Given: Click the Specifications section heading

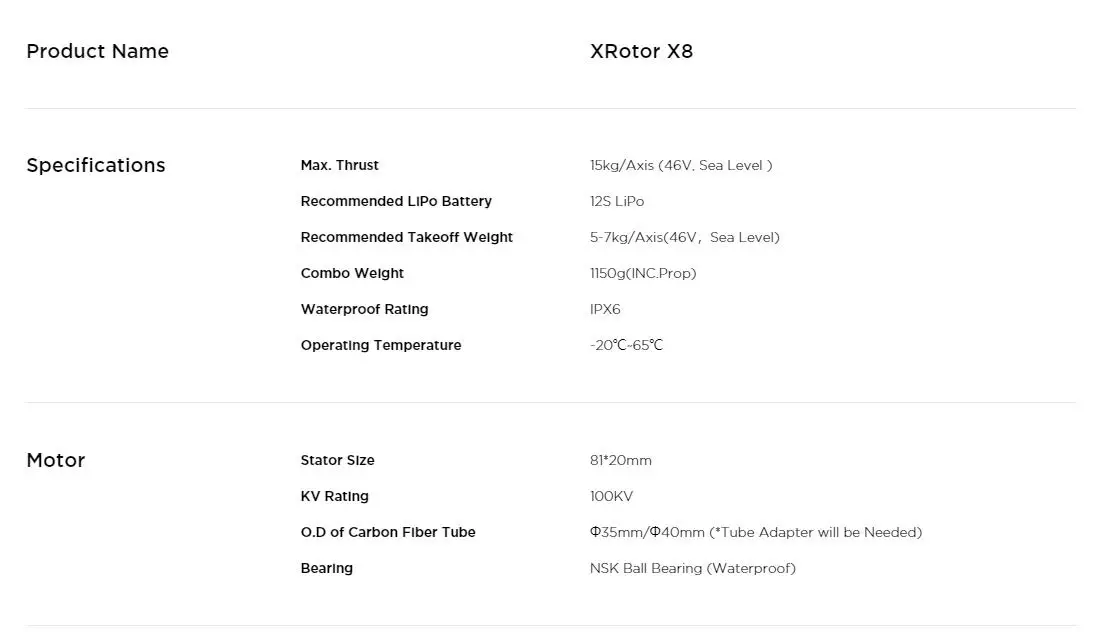Looking at the screenshot, I should pyautogui.click(x=96, y=165).
